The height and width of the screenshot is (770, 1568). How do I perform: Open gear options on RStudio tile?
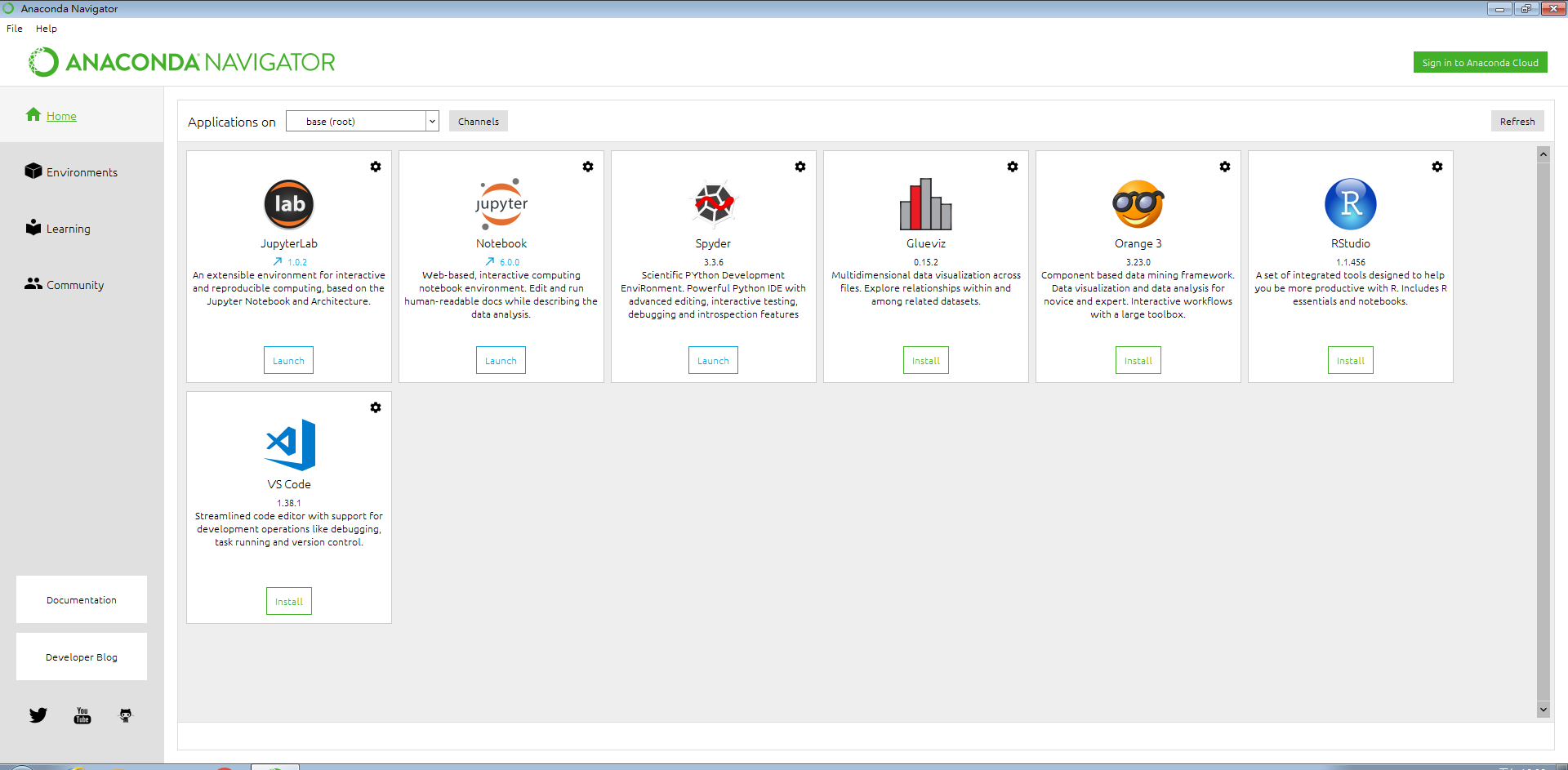(x=1437, y=167)
